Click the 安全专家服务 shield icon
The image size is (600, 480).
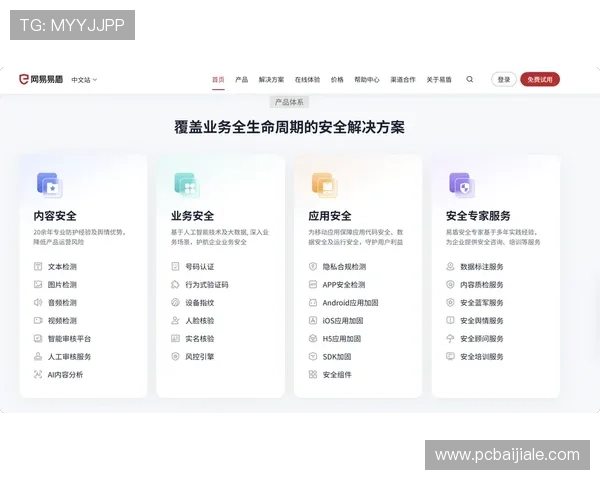coord(462,185)
